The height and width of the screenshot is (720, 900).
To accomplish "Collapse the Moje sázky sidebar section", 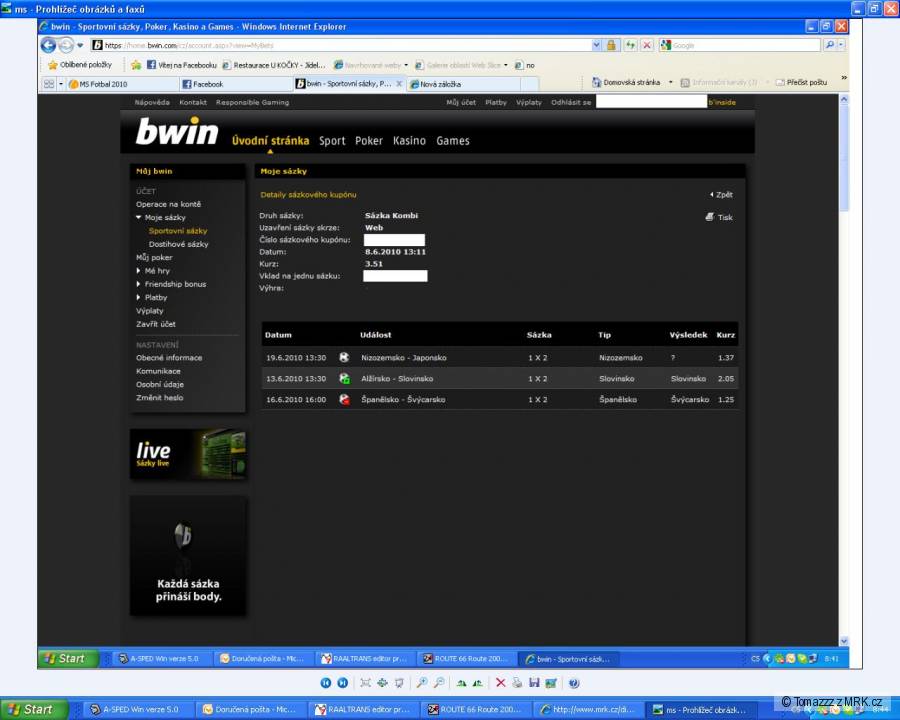I will [139, 217].
